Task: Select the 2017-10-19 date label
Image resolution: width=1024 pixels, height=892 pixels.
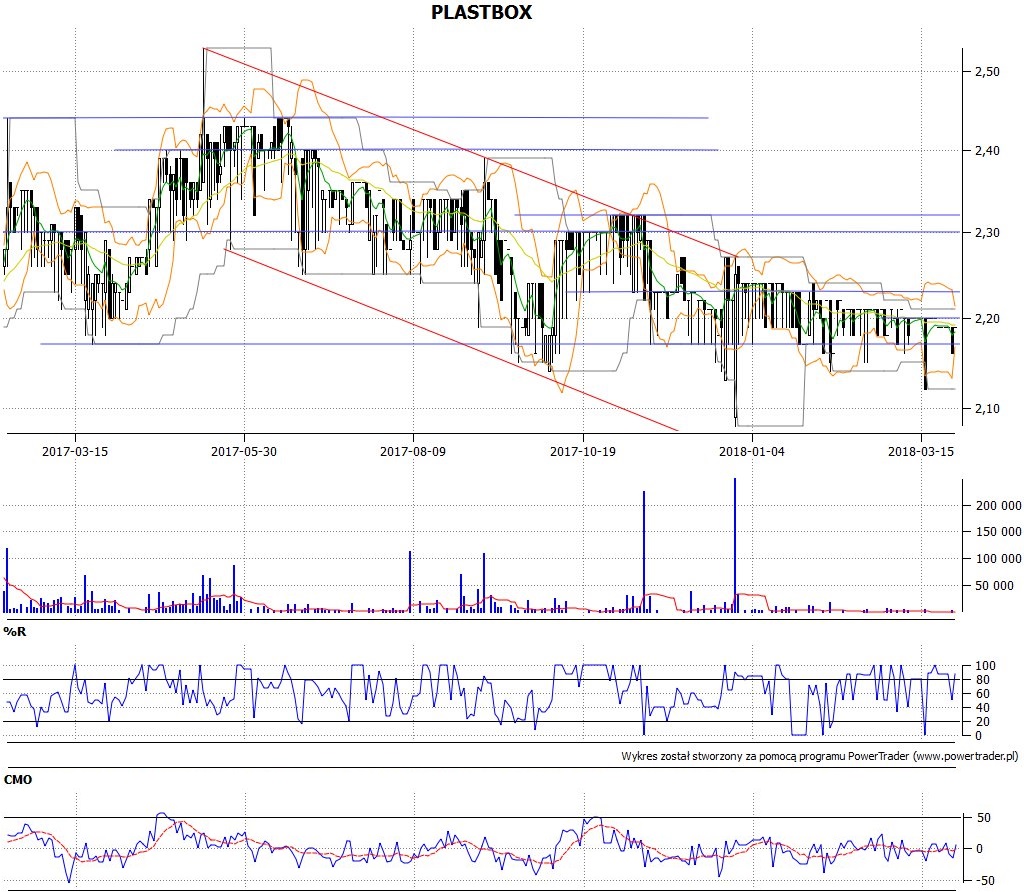Action: 583,451
